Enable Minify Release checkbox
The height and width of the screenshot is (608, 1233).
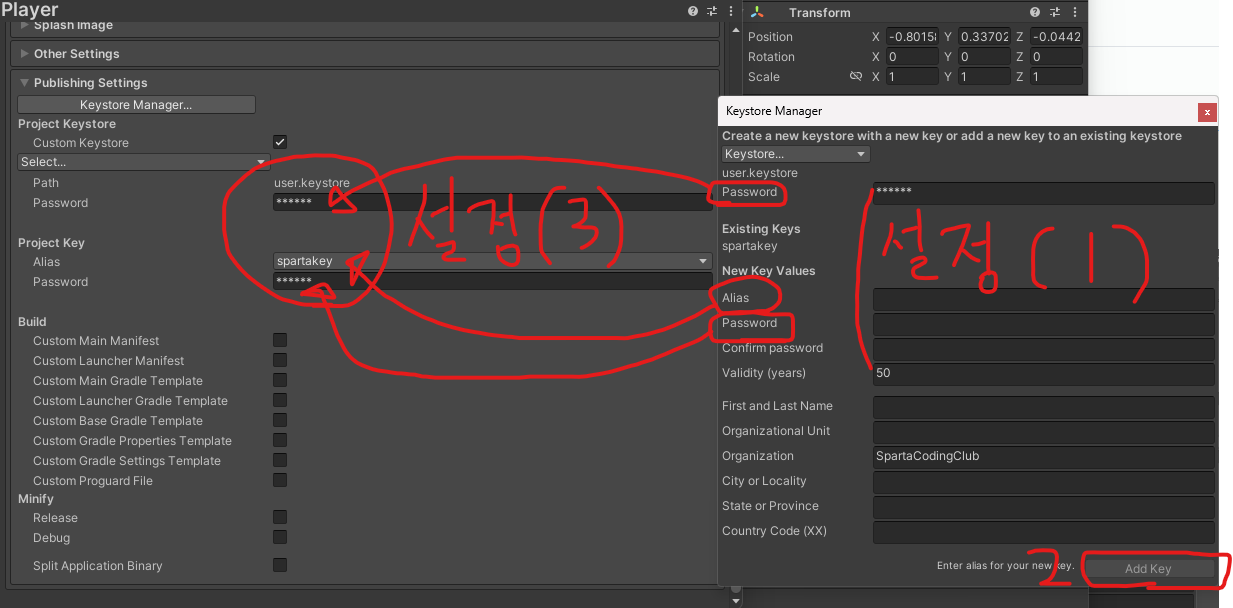pyautogui.click(x=280, y=518)
